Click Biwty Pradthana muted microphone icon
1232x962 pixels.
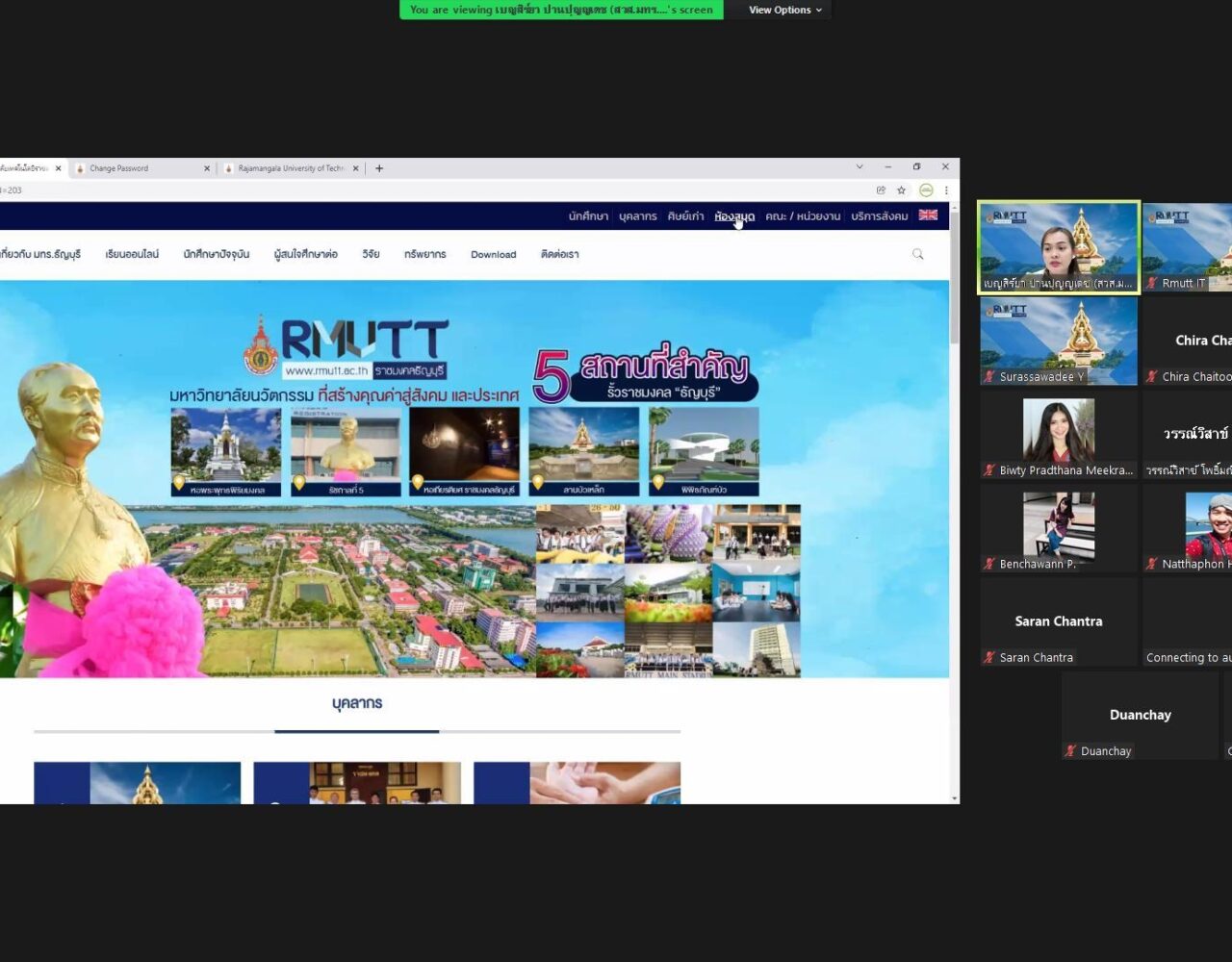(x=989, y=470)
